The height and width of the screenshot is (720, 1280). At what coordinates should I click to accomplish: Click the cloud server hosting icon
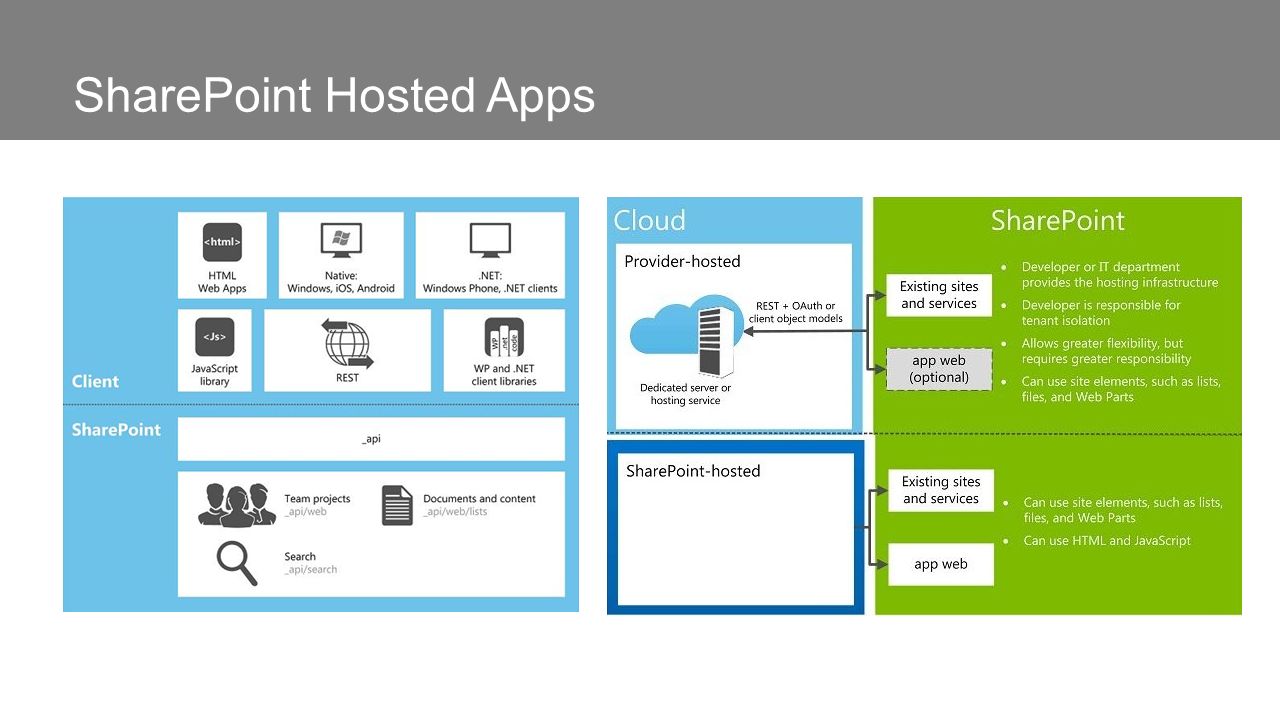[x=688, y=334]
